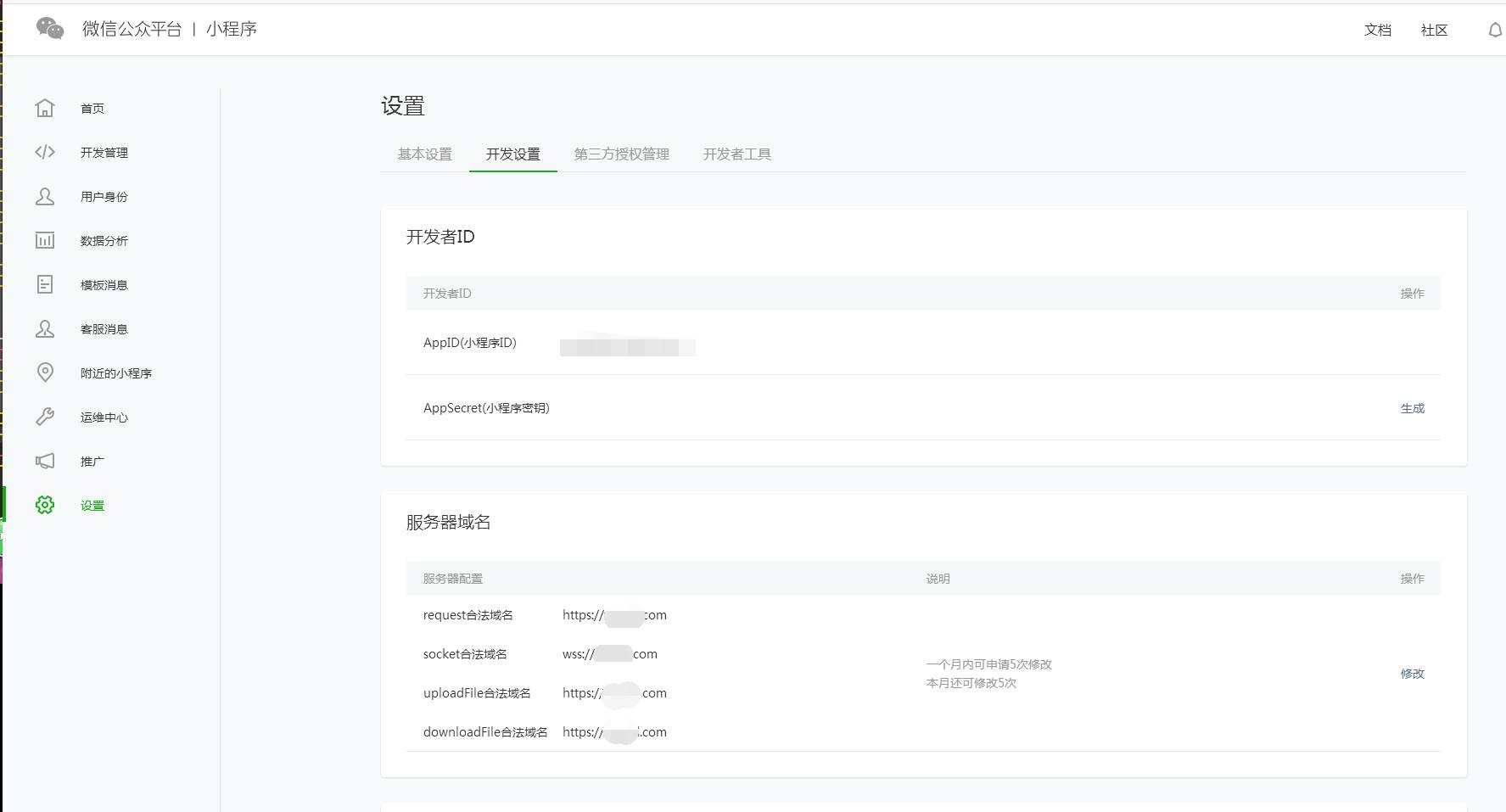Switch to the 第三方授权管理 tab
Image resolution: width=1506 pixels, height=812 pixels.
[621, 154]
